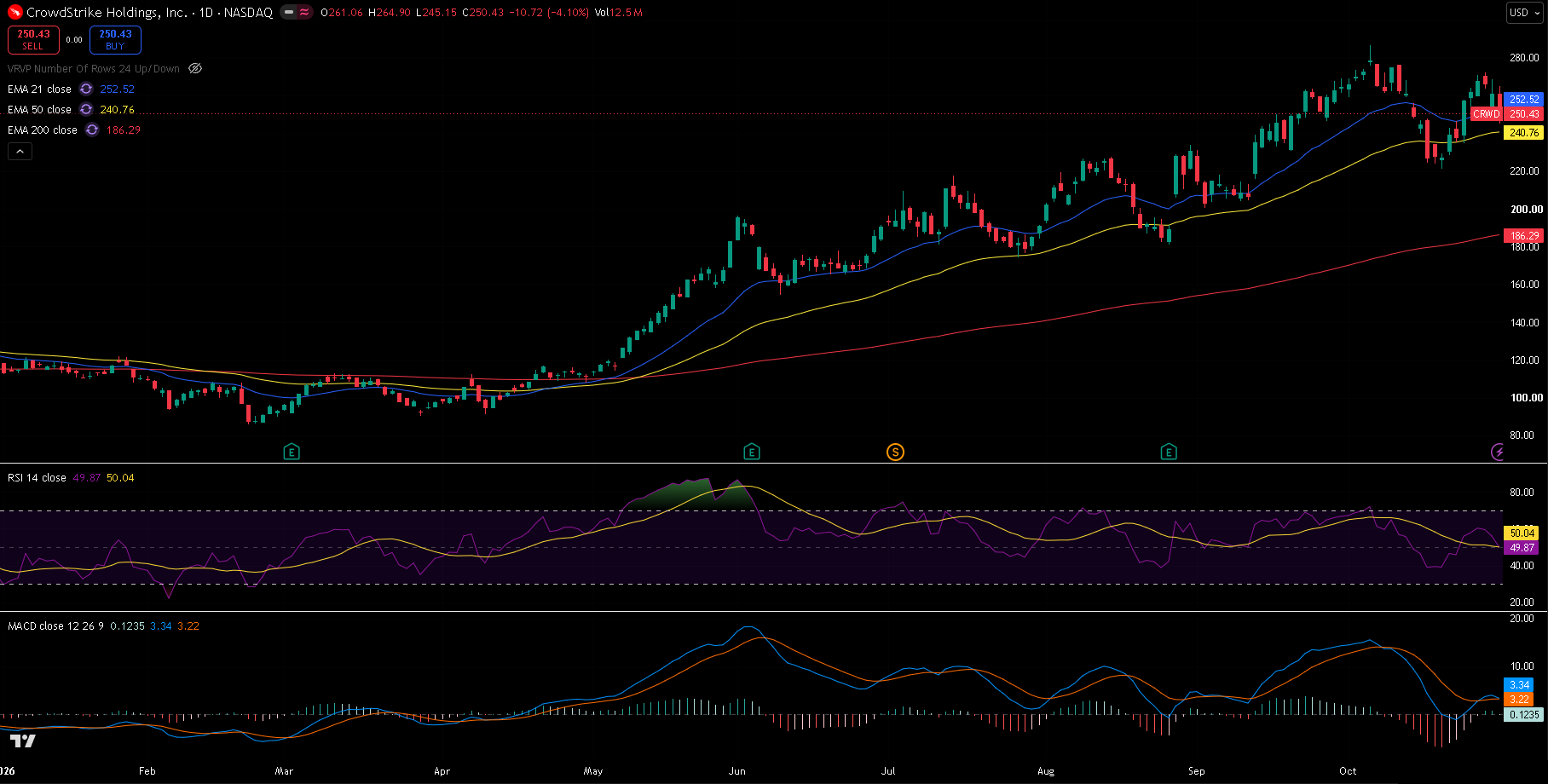This screenshot has height=784, width=1548.
Task: Open the late-August earnings E marker
Action: pos(1169,452)
